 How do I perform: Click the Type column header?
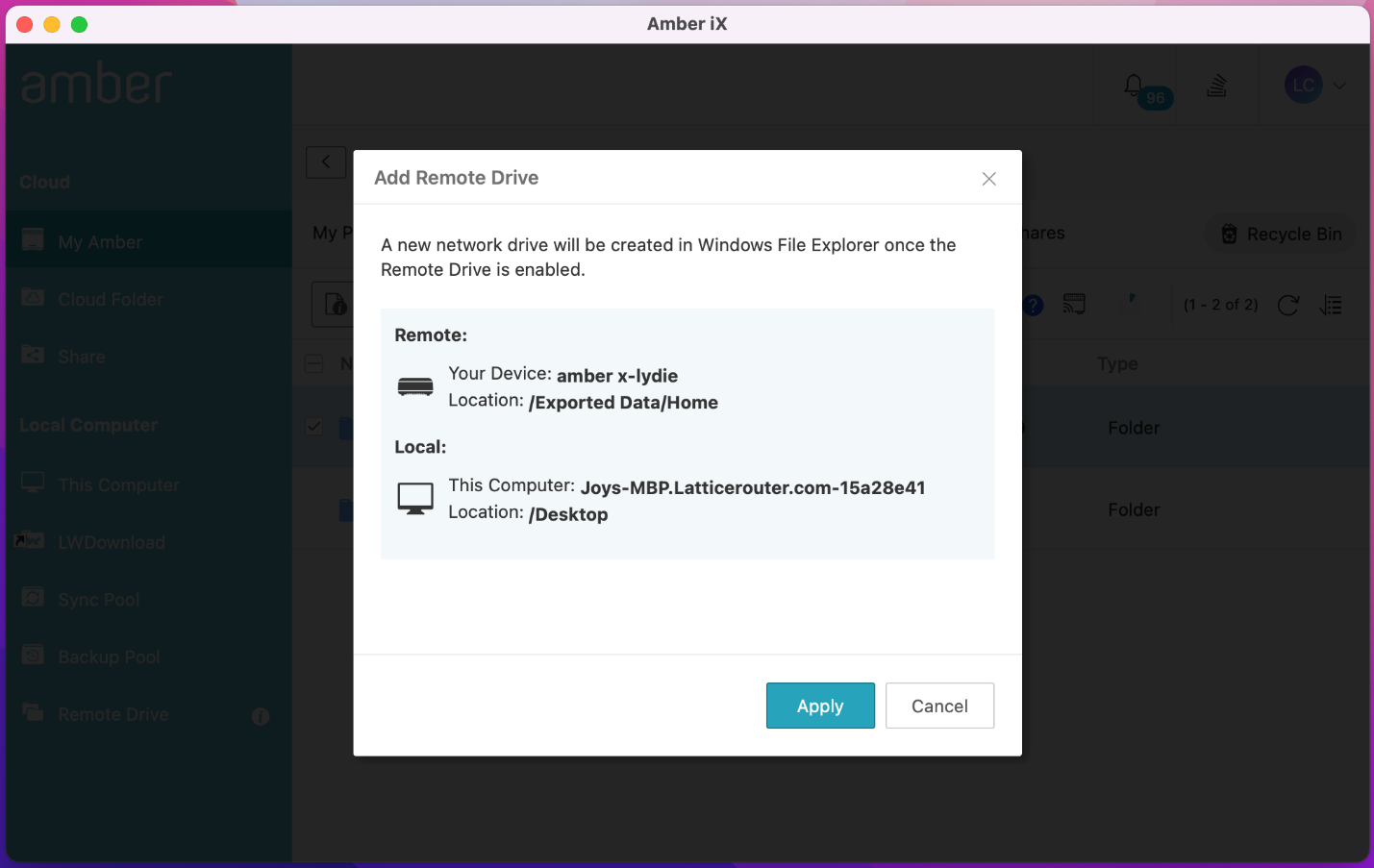(1117, 363)
